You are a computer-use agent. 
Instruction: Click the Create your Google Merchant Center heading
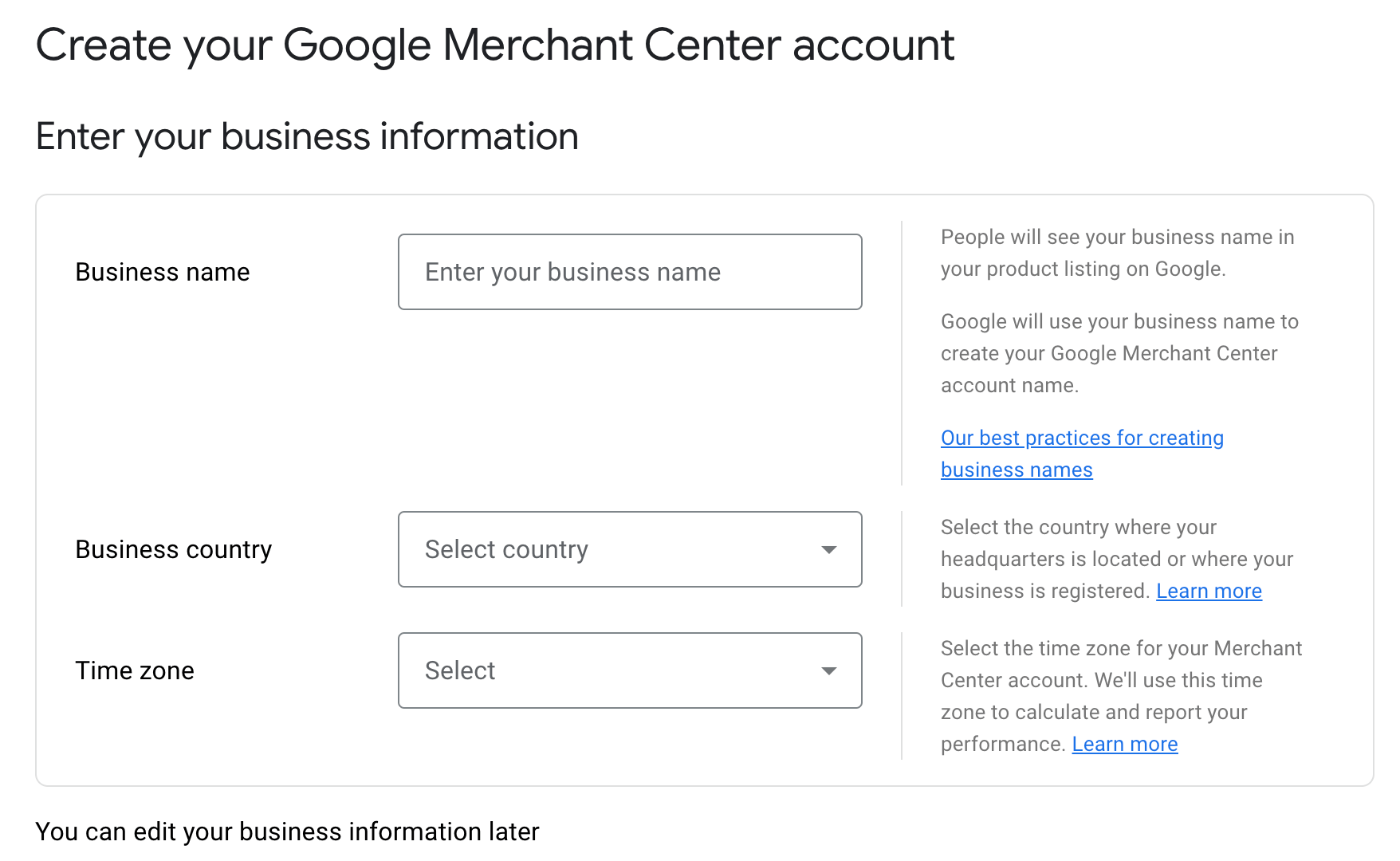[x=495, y=45]
